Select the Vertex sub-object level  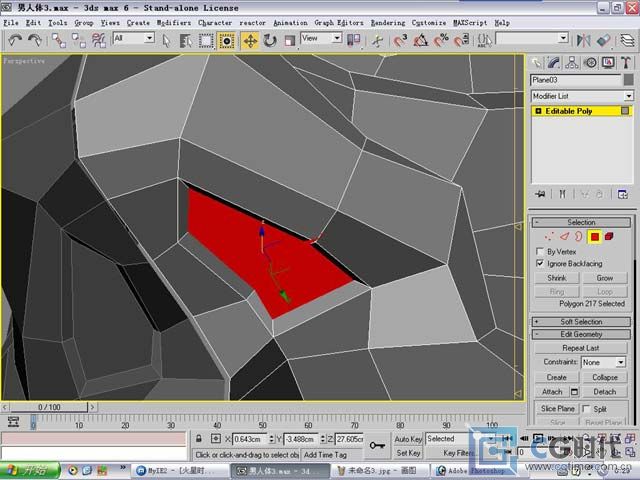point(549,236)
